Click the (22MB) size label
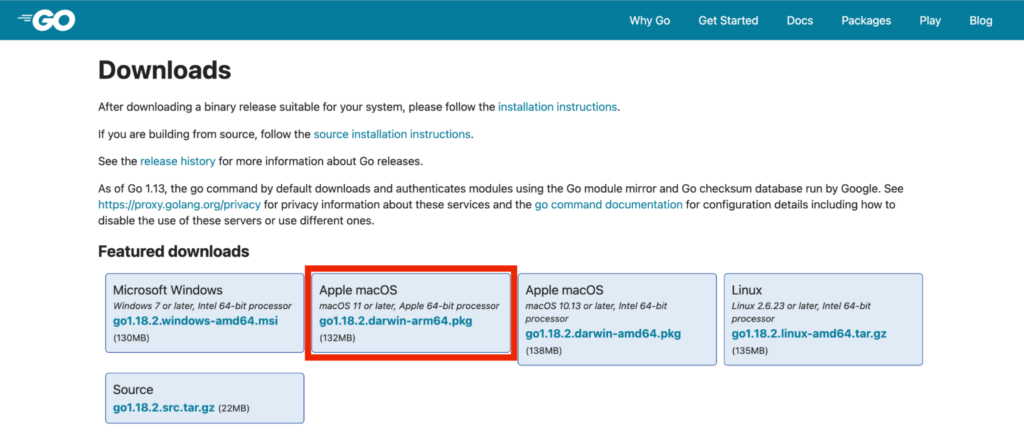Screen dimensions: 1024x446 tap(234, 408)
